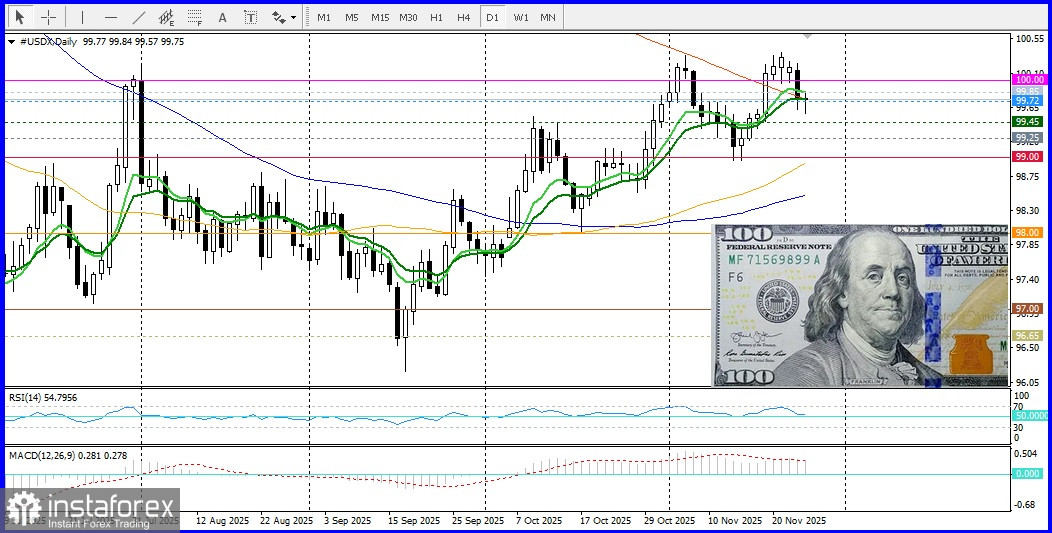Click the 98.00 orange level label
The width and height of the screenshot is (1052, 533).
[x=1028, y=232]
